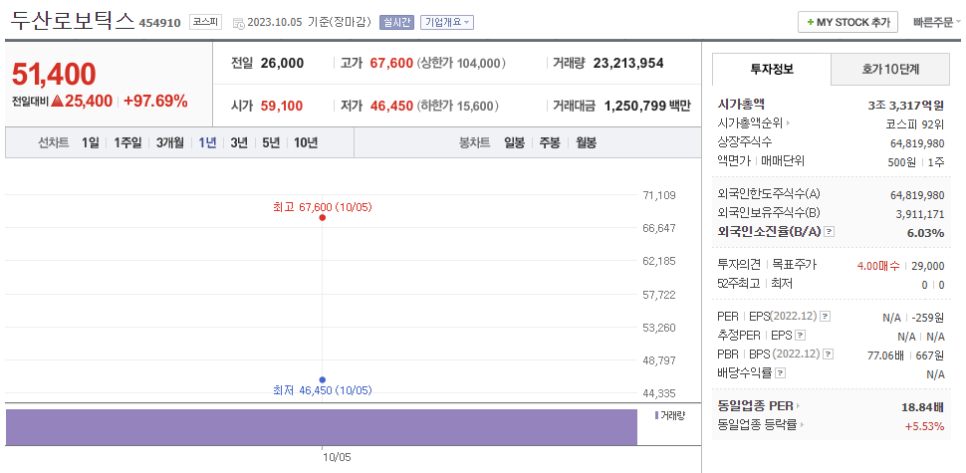
Task: Click the 시가 59,100 value
Action: coord(282,106)
